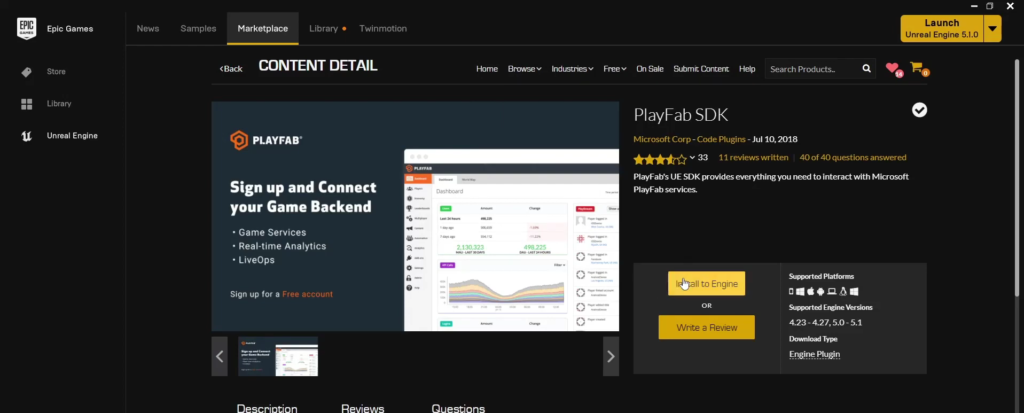This screenshot has height=413, width=1024.
Task: Open the Twinmotion tab
Action: tap(383, 29)
